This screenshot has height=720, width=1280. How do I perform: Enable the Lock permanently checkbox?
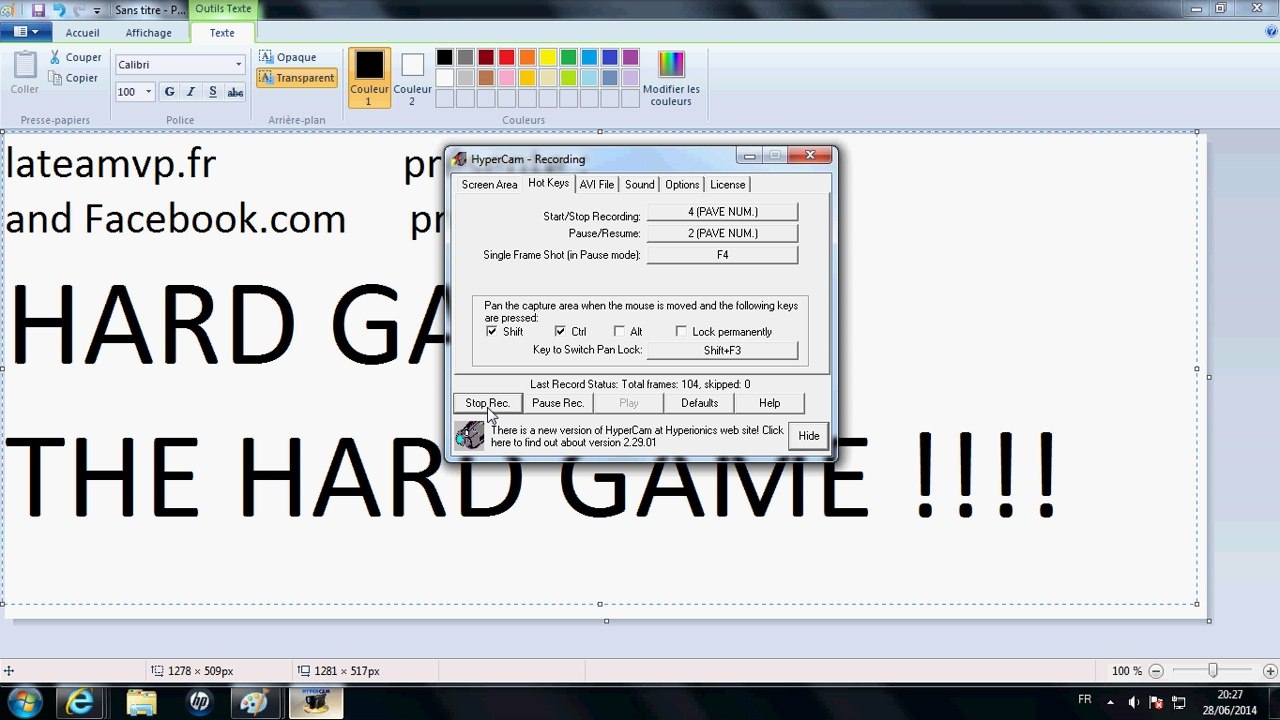[681, 331]
